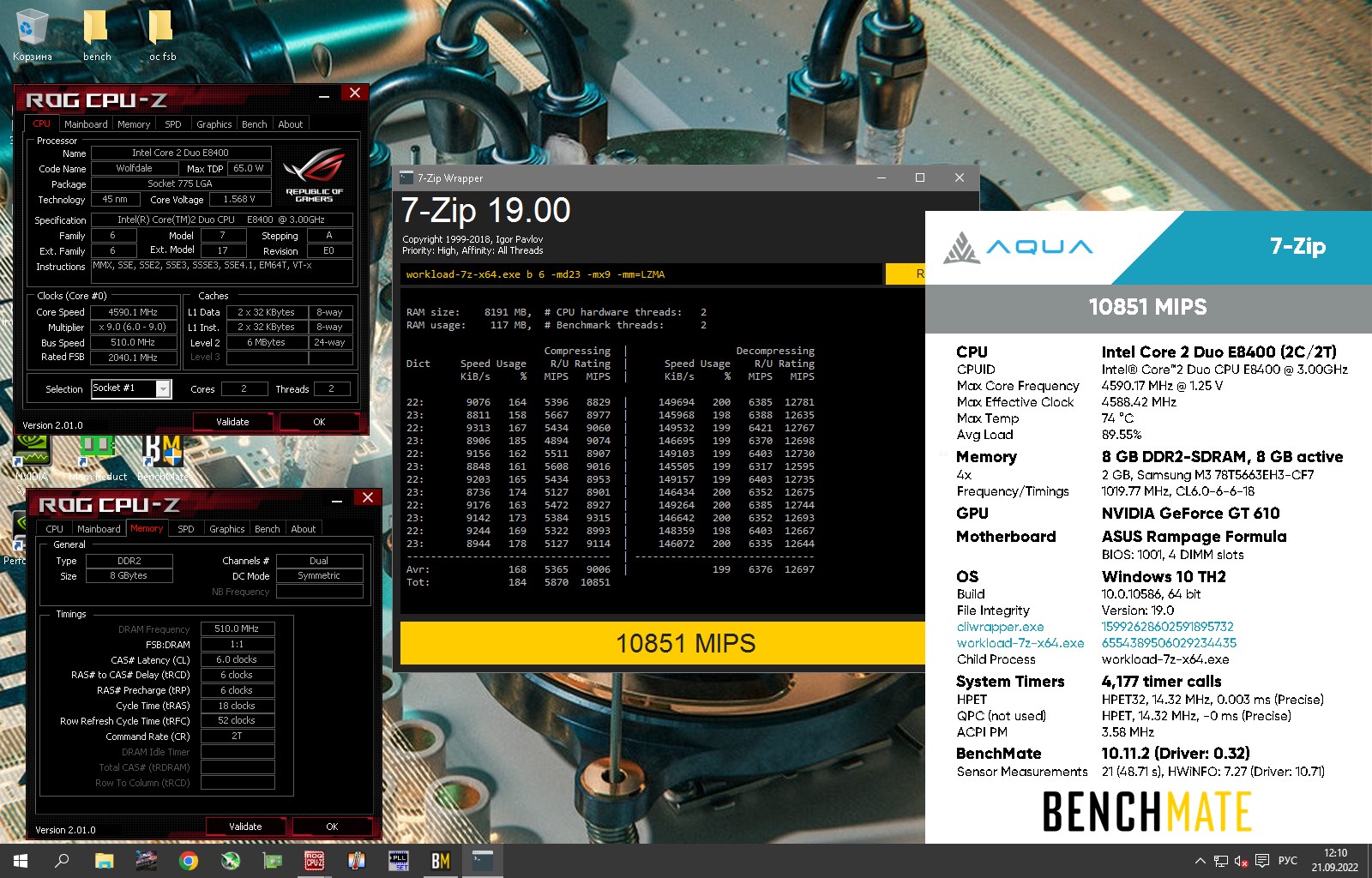Click the DRAM Frequency value 510.0 MHz

[237, 628]
